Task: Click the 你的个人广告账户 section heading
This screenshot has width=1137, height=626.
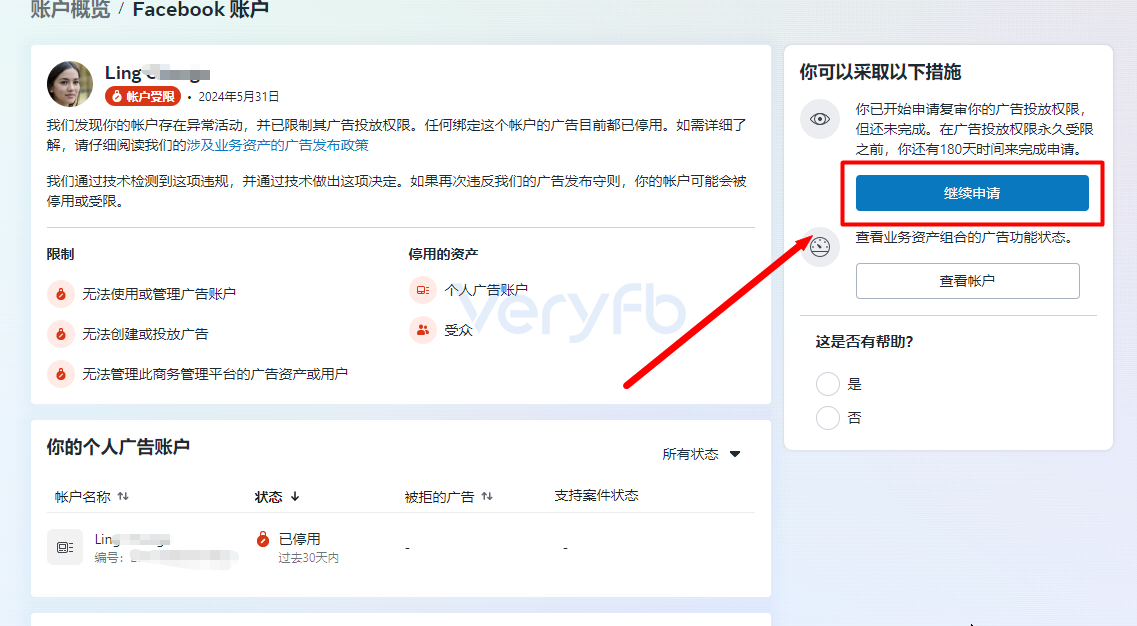Action: point(118,447)
